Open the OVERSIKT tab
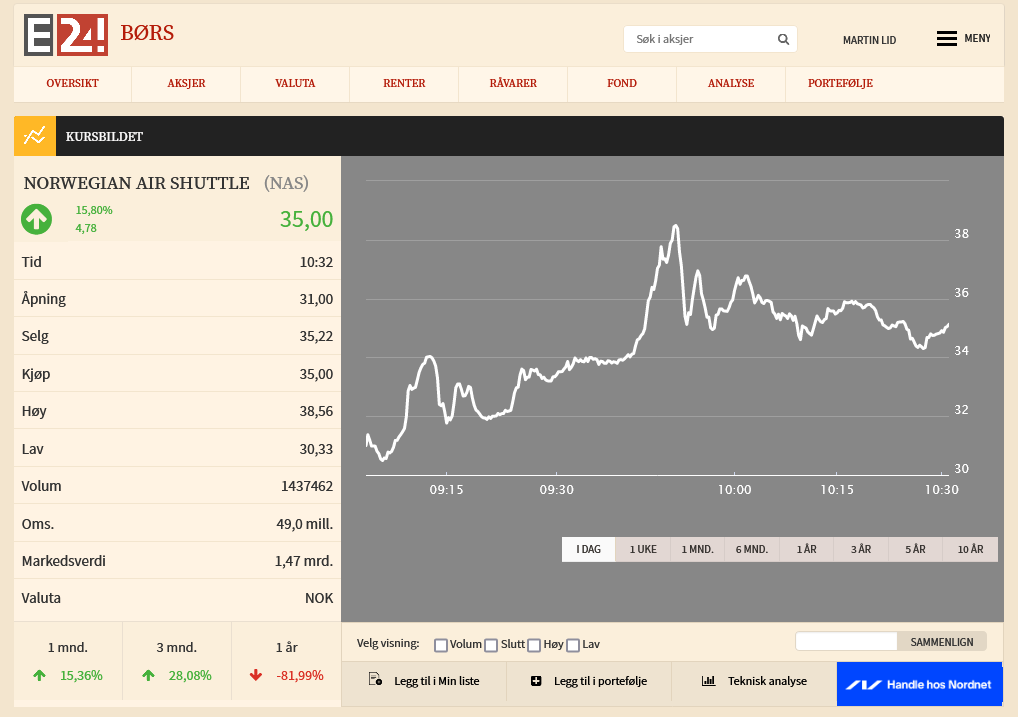This screenshot has height=717, width=1018. (x=73, y=83)
